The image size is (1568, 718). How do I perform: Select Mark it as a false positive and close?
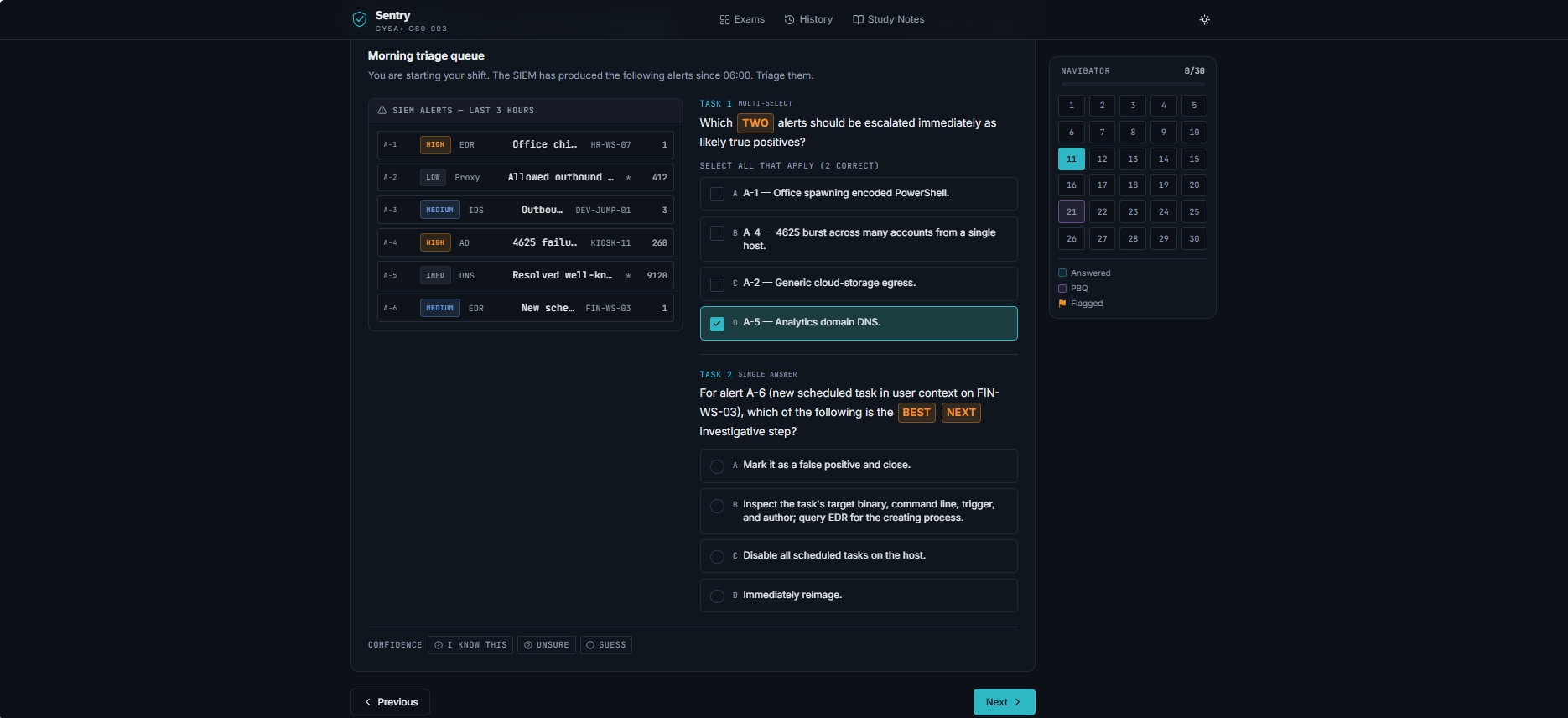[859, 466]
